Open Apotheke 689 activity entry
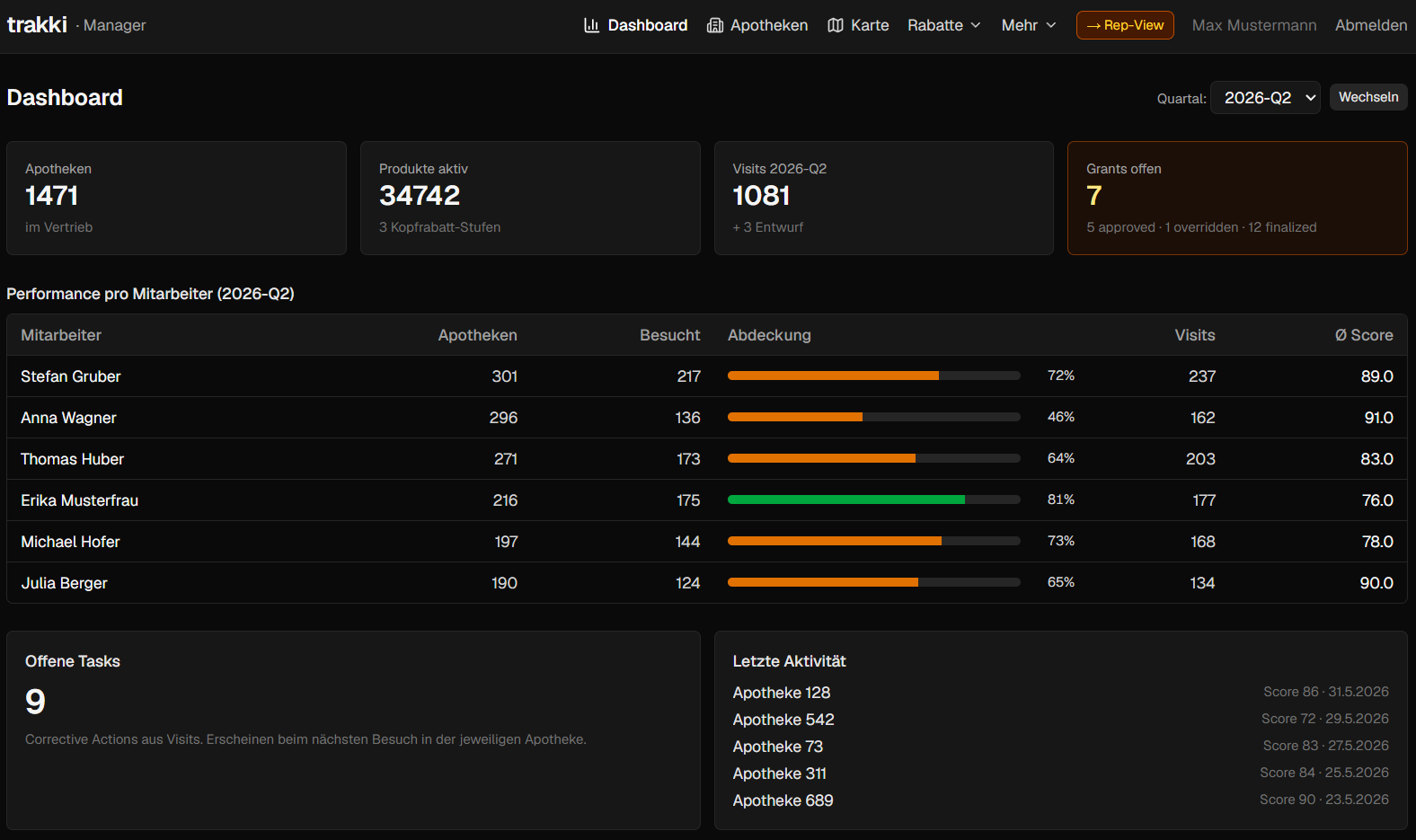1416x840 pixels. pyautogui.click(x=783, y=800)
